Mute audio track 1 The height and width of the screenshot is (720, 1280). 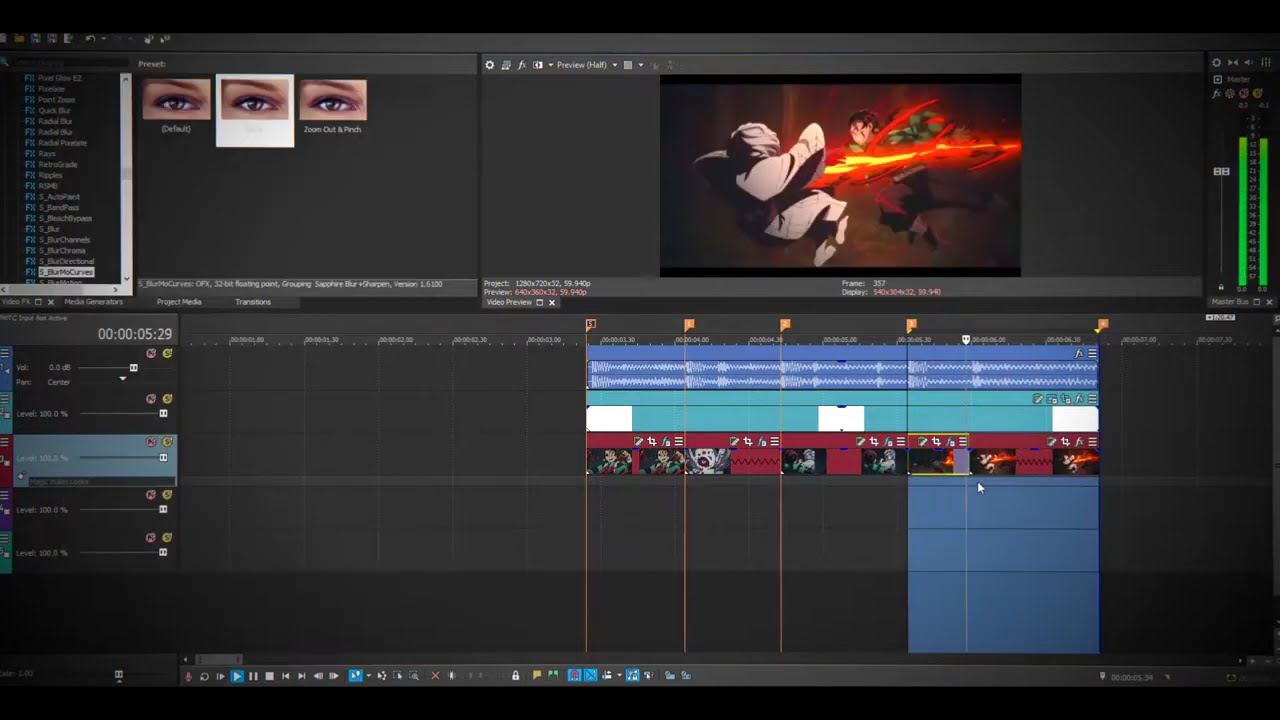point(151,353)
